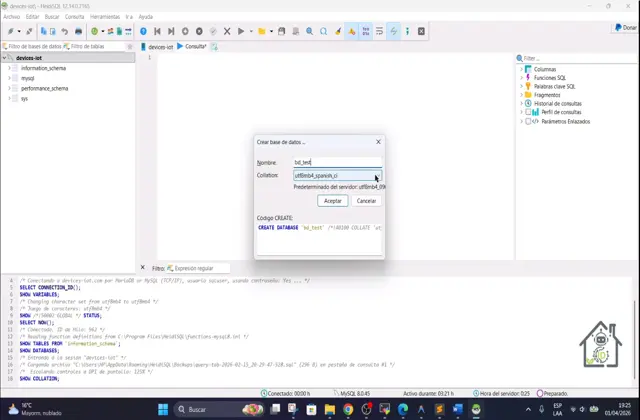Image resolution: width=640 pixels, height=420 pixels.
Task: Click Aceptar to create the database
Action: 332,201
